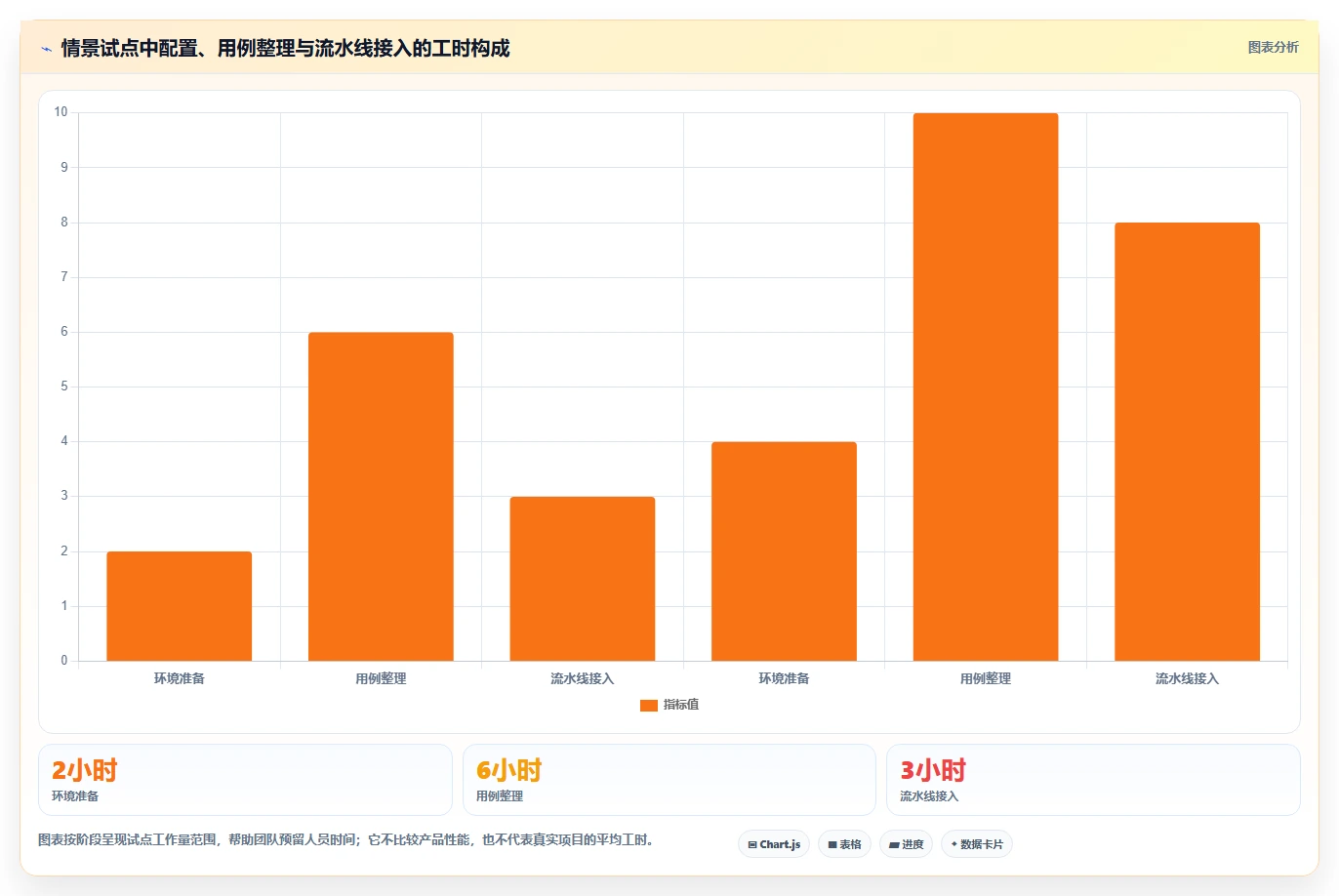Toggle the 指标值 legend label

point(681,705)
